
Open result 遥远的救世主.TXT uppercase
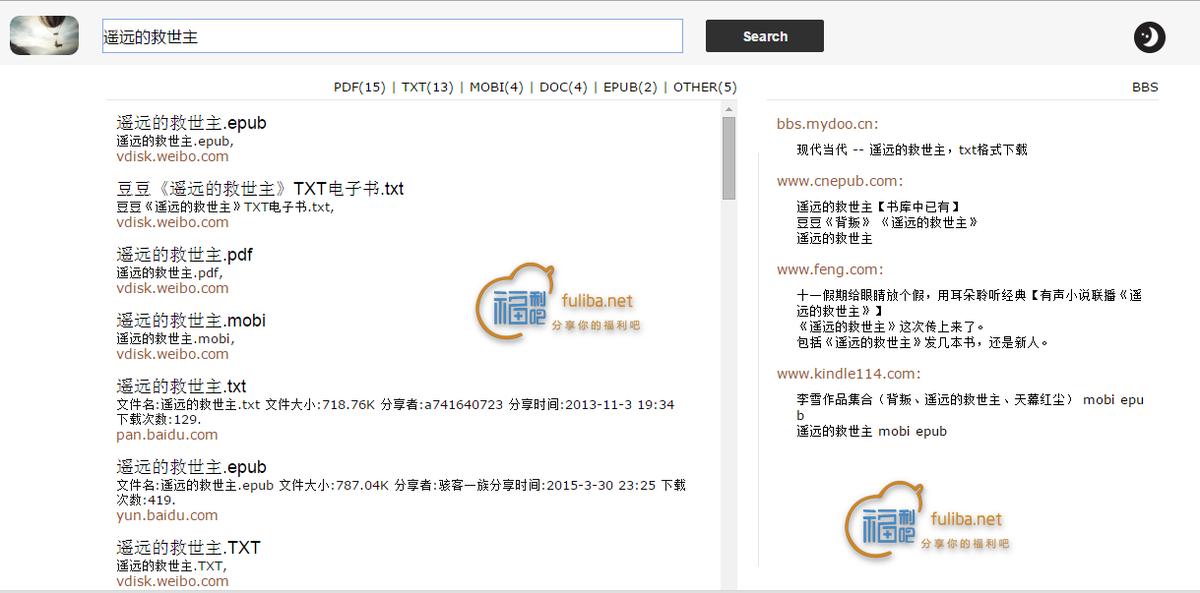188,549
